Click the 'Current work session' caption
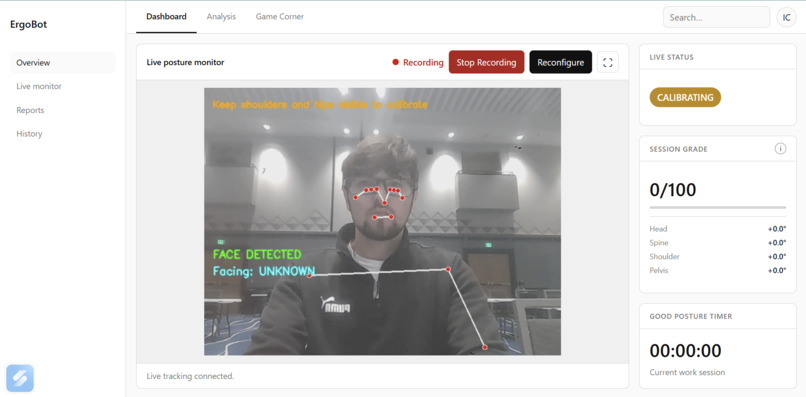This screenshot has height=397, width=806. (x=687, y=372)
